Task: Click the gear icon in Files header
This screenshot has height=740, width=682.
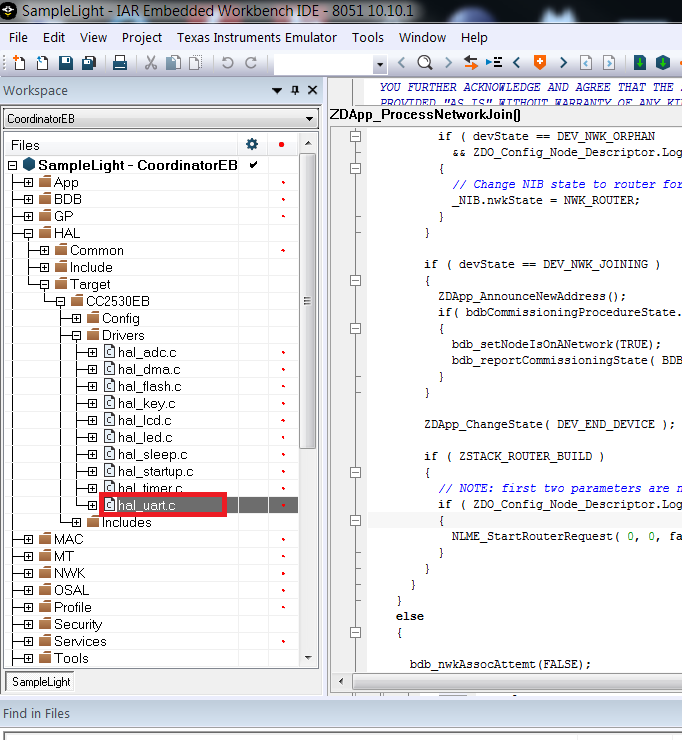Action: [x=252, y=144]
